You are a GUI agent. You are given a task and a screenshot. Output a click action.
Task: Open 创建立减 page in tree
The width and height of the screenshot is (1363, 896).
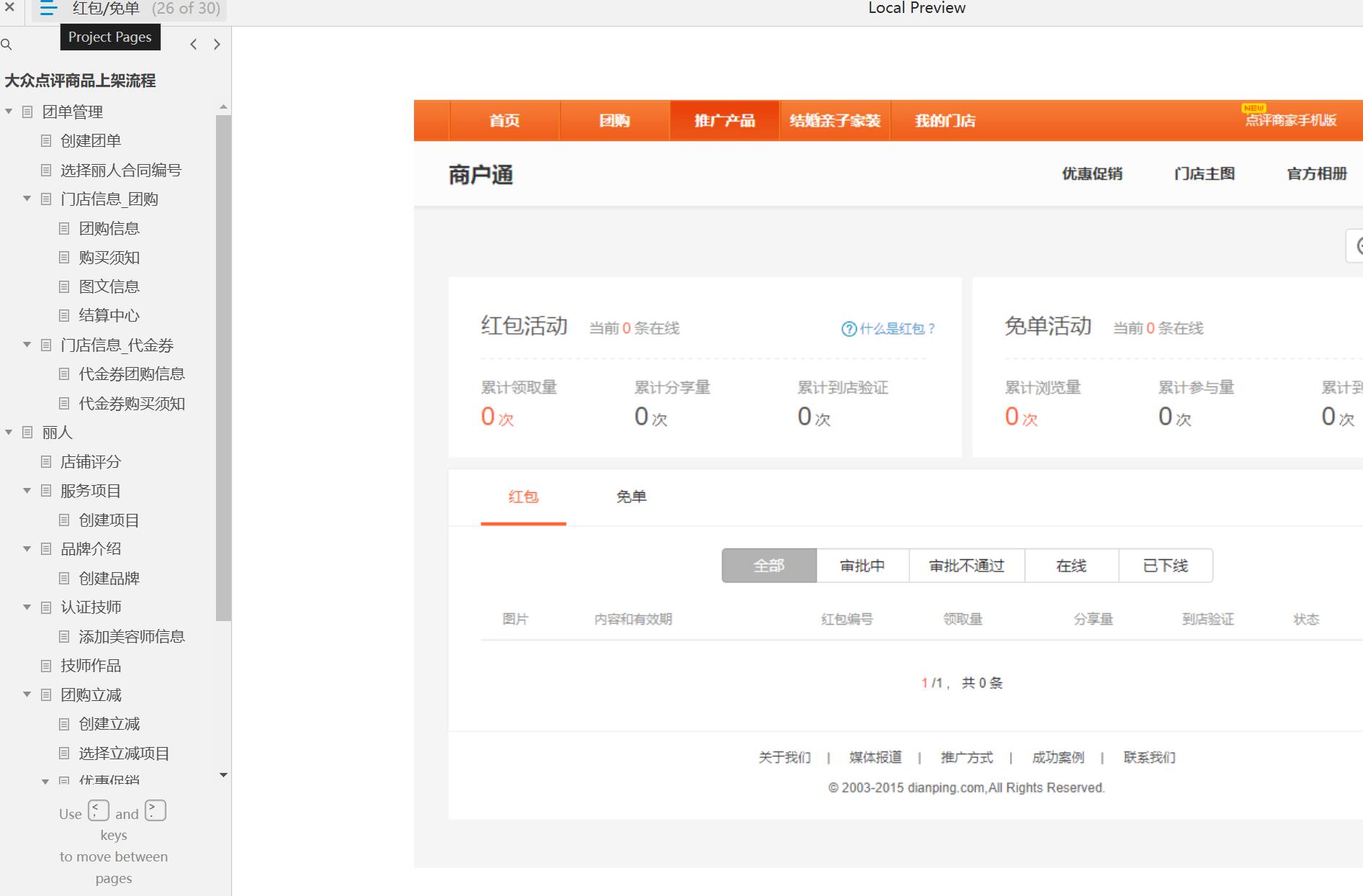109,724
